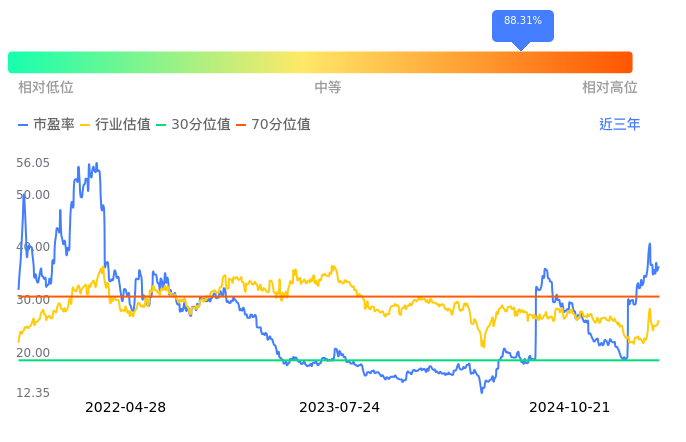Click the 2022-04-28 date on the axis
This screenshot has height=442, width=686.
point(125,407)
